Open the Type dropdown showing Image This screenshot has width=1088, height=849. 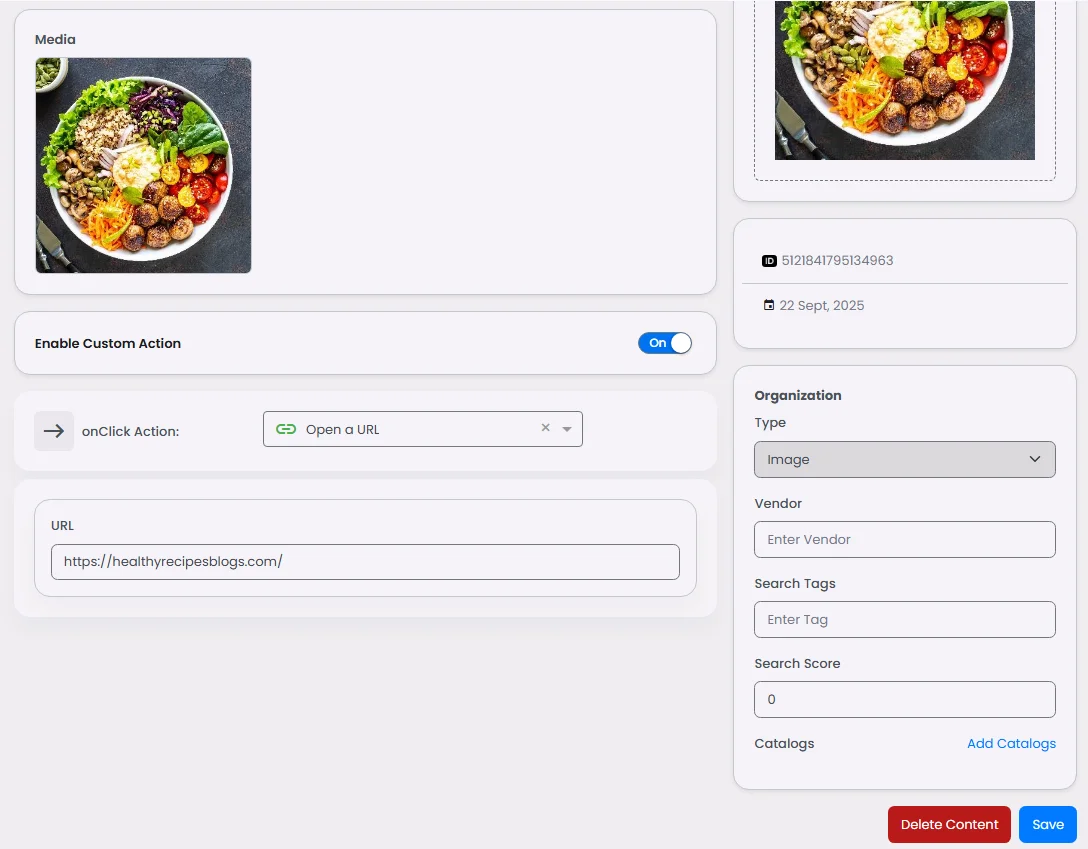tap(905, 459)
